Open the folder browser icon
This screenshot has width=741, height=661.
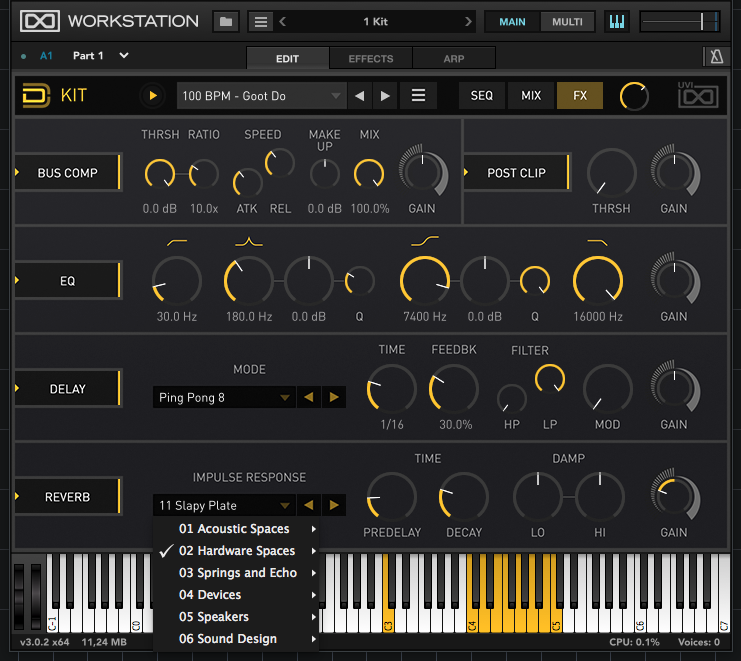coord(226,21)
